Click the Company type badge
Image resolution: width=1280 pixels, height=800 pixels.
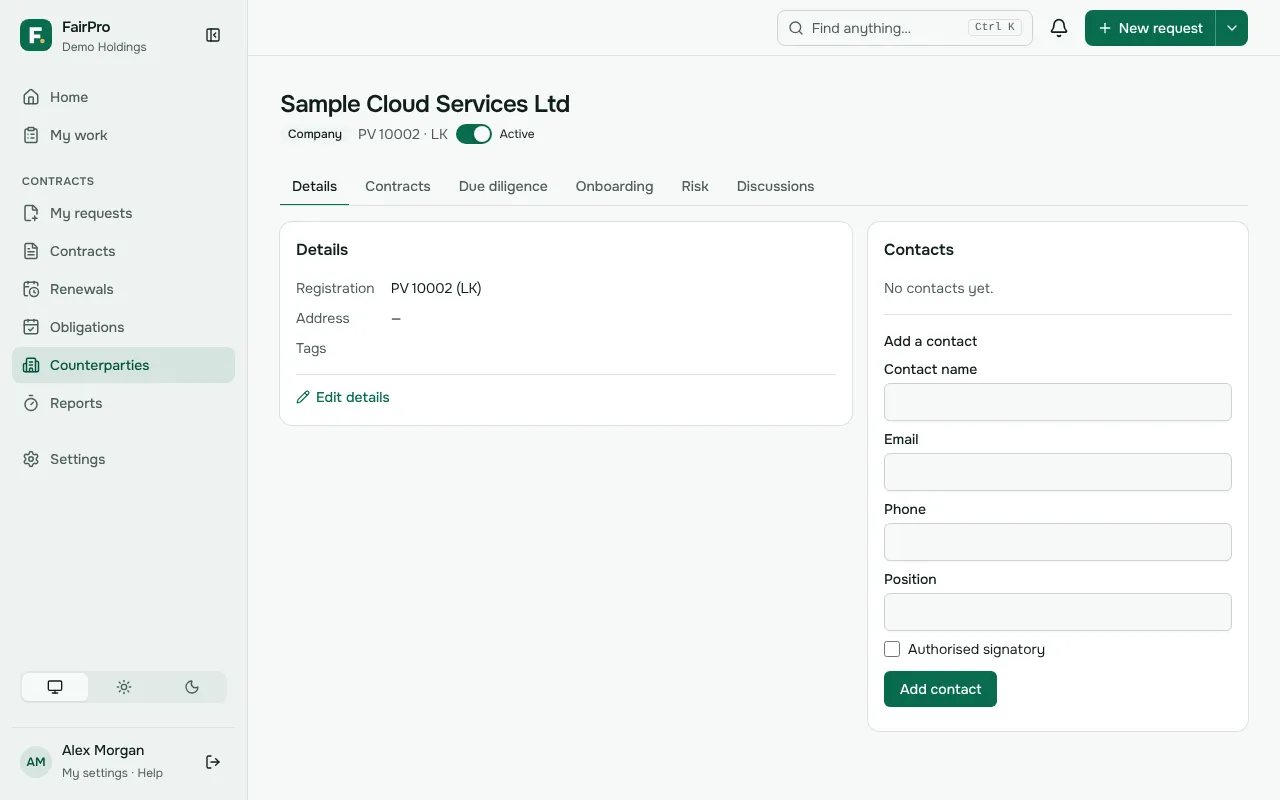(x=315, y=134)
